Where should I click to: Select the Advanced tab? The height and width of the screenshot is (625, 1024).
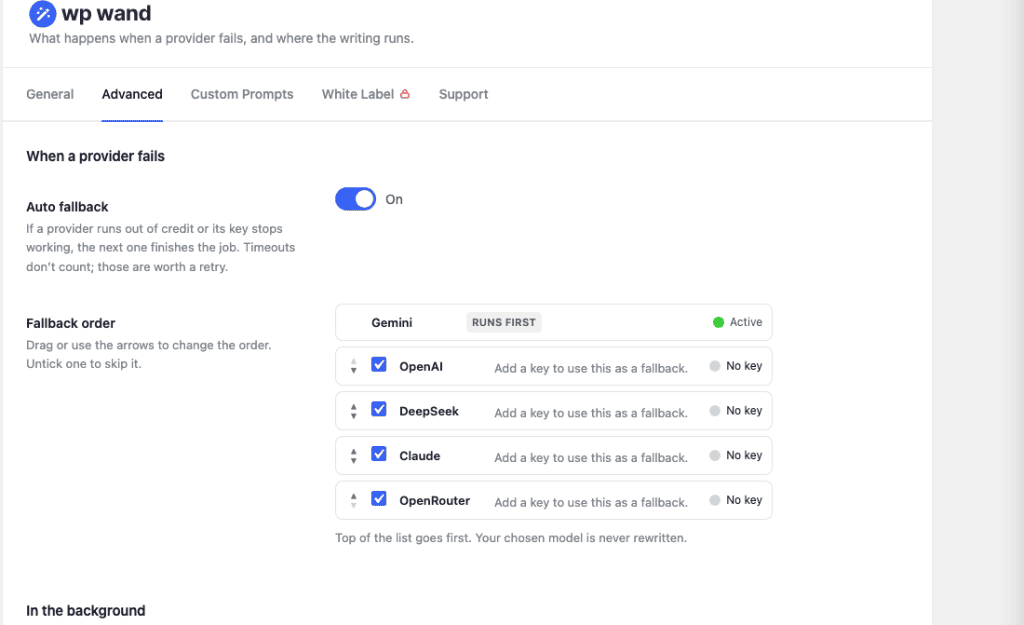132,94
